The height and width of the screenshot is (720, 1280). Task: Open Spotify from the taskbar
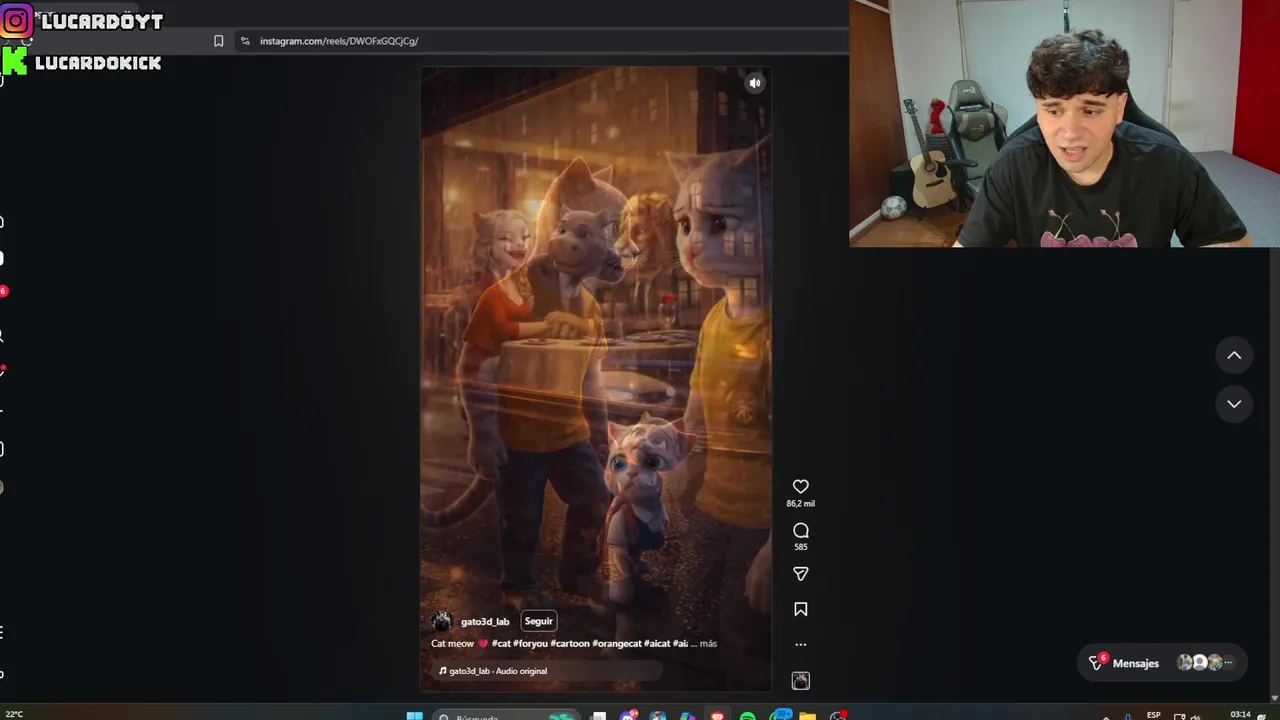(x=747, y=716)
